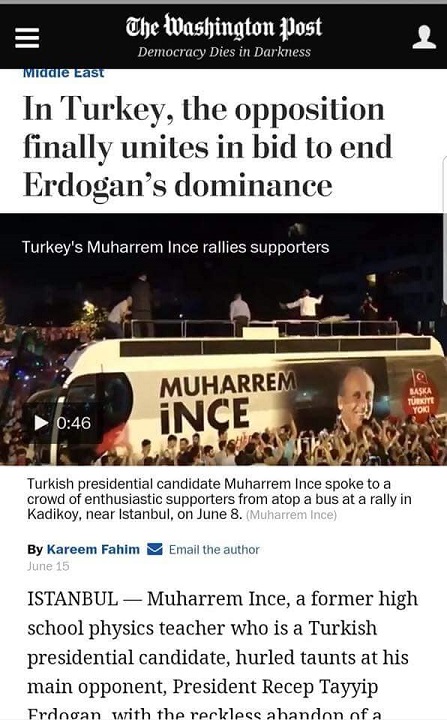Open the hamburger navigation menu

coord(27,38)
